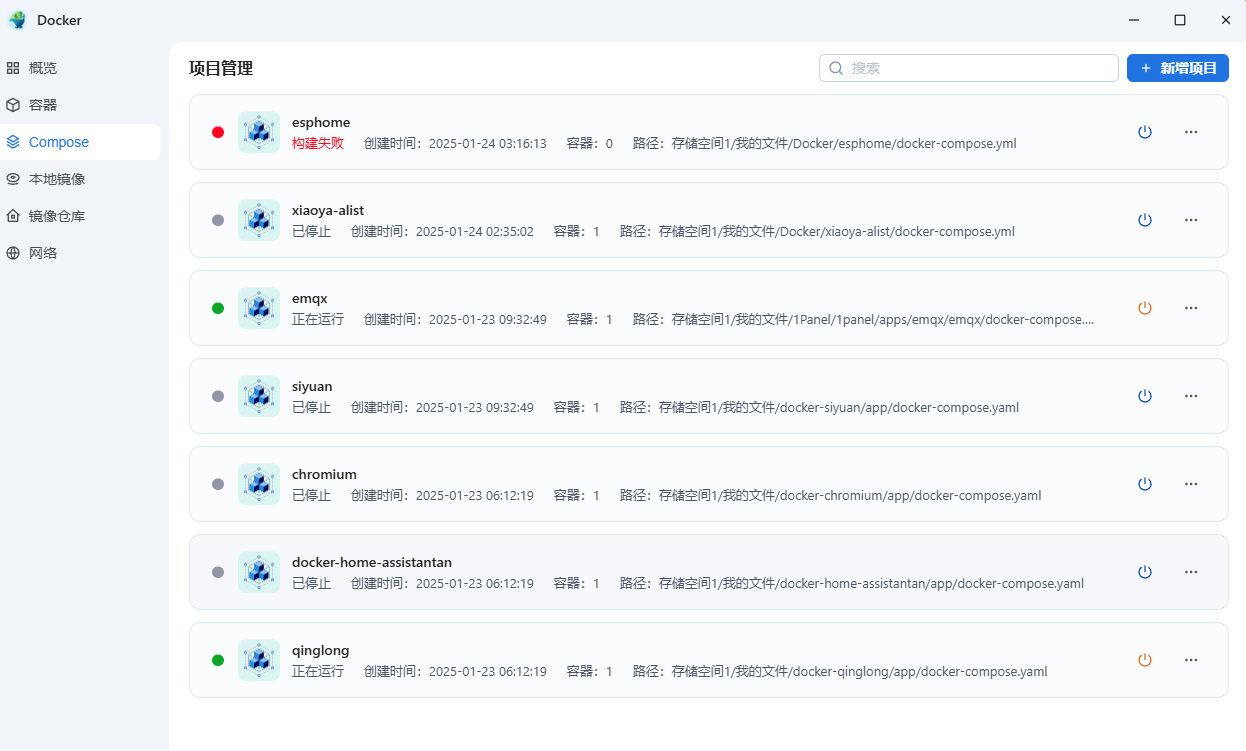Open more options menu for esphome
Image resolution: width=1246 pixels, height=751 pixels.
pos(1191,132)
